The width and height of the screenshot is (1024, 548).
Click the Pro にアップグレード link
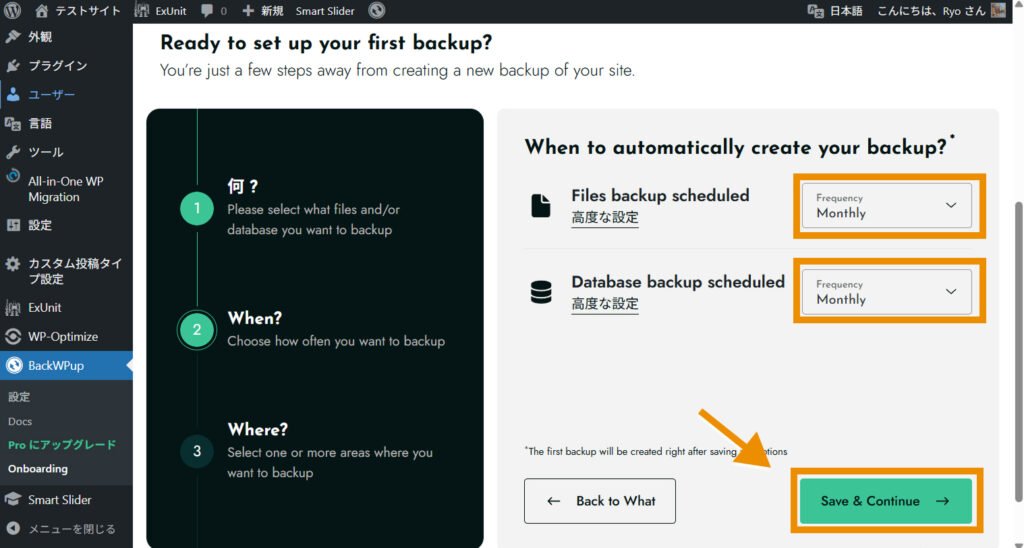(62, 445)
